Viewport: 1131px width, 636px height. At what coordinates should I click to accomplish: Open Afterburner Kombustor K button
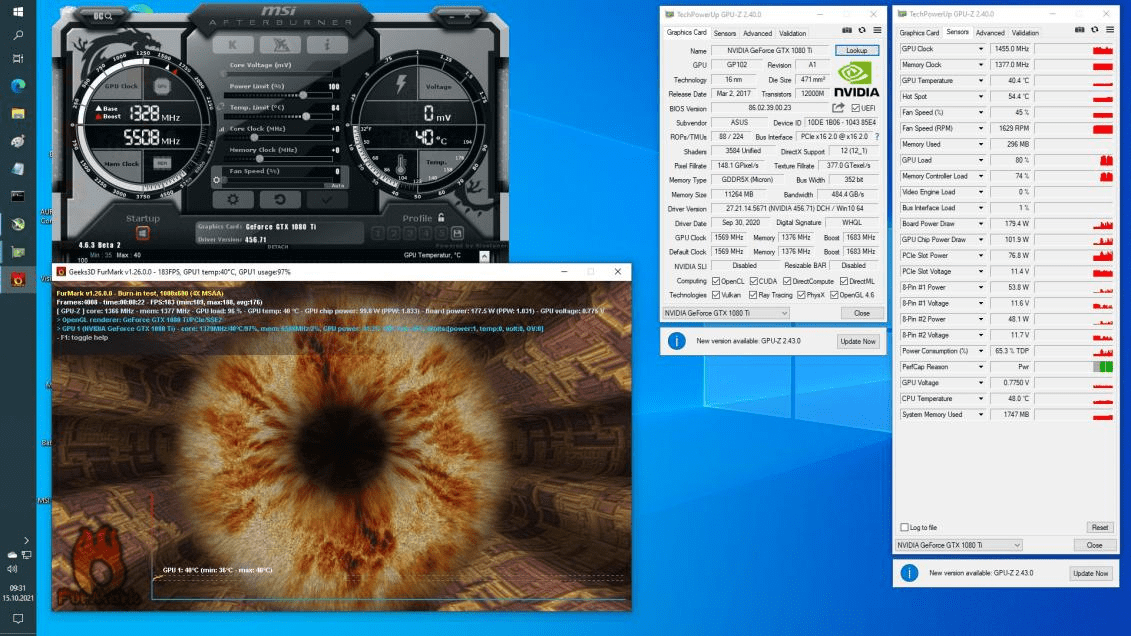tap(232, 45)
